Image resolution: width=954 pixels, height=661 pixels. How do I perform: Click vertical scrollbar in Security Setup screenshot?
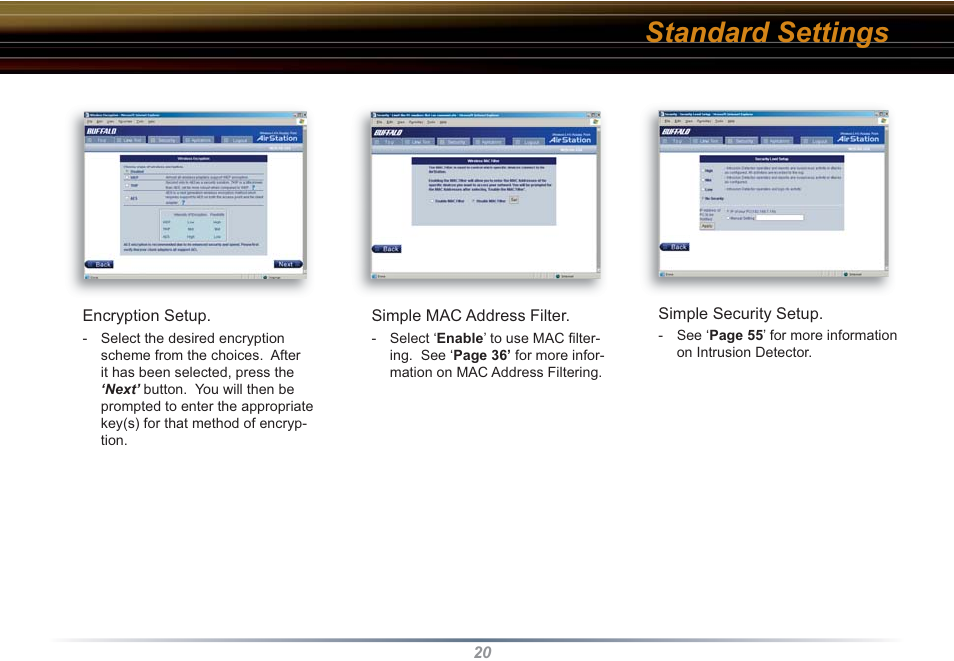[886, 198]
